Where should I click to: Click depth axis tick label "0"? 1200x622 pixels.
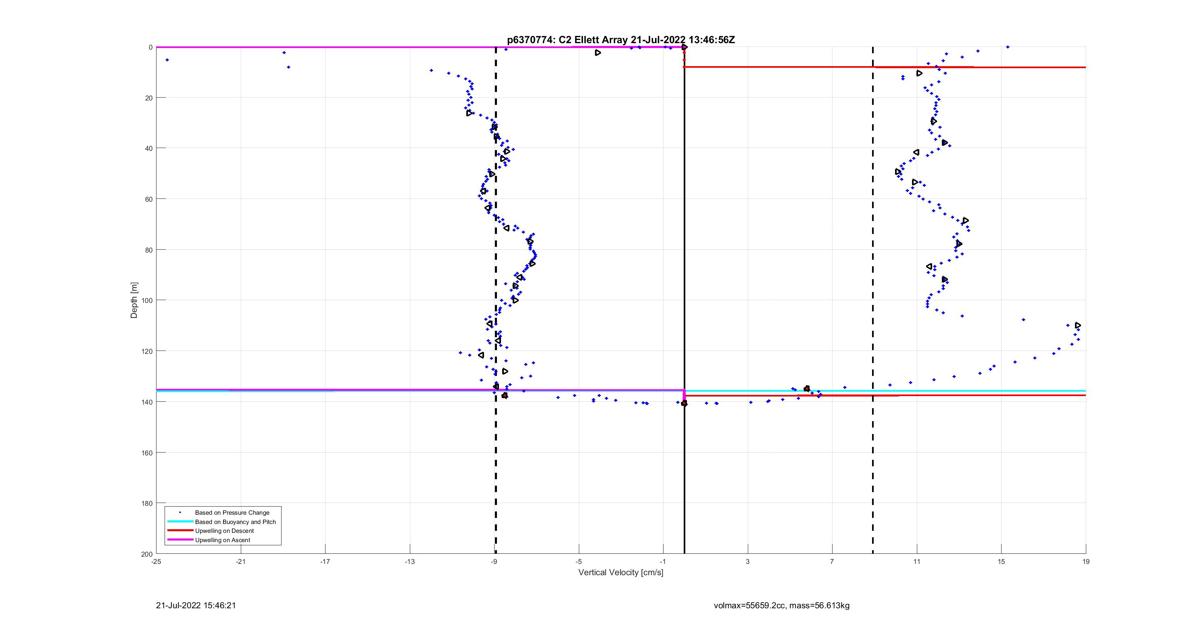[149, 47]
